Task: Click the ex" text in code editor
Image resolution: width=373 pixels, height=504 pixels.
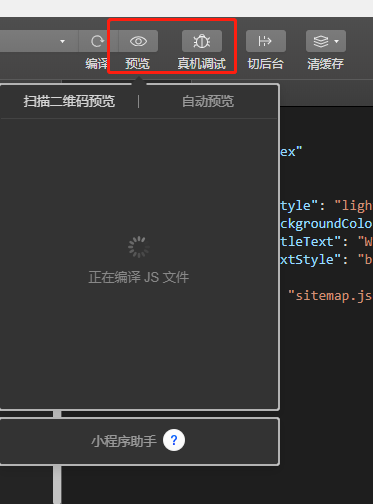Action: click(291, 152)
